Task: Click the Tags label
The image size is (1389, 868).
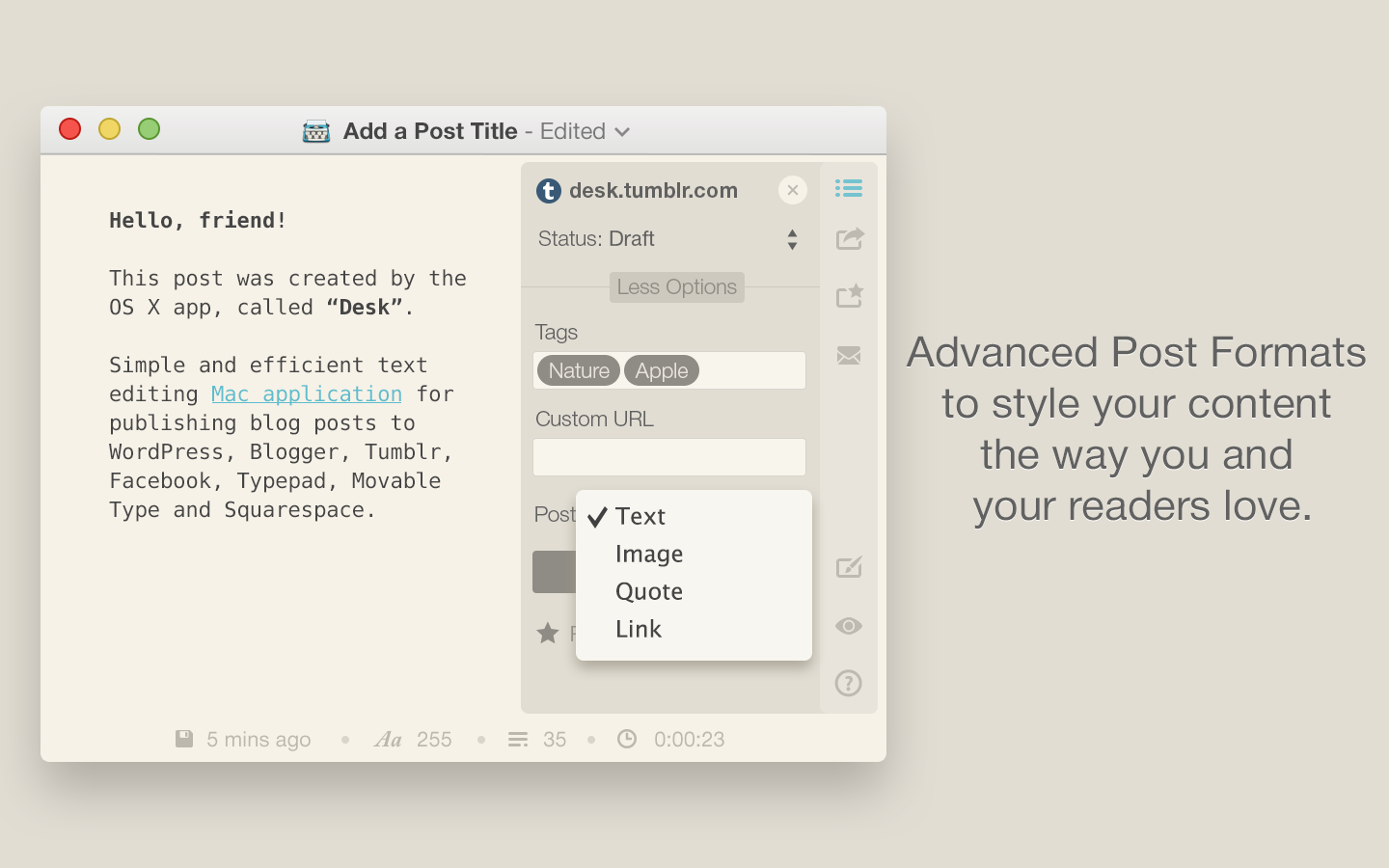Action: (x=557, y=332)
